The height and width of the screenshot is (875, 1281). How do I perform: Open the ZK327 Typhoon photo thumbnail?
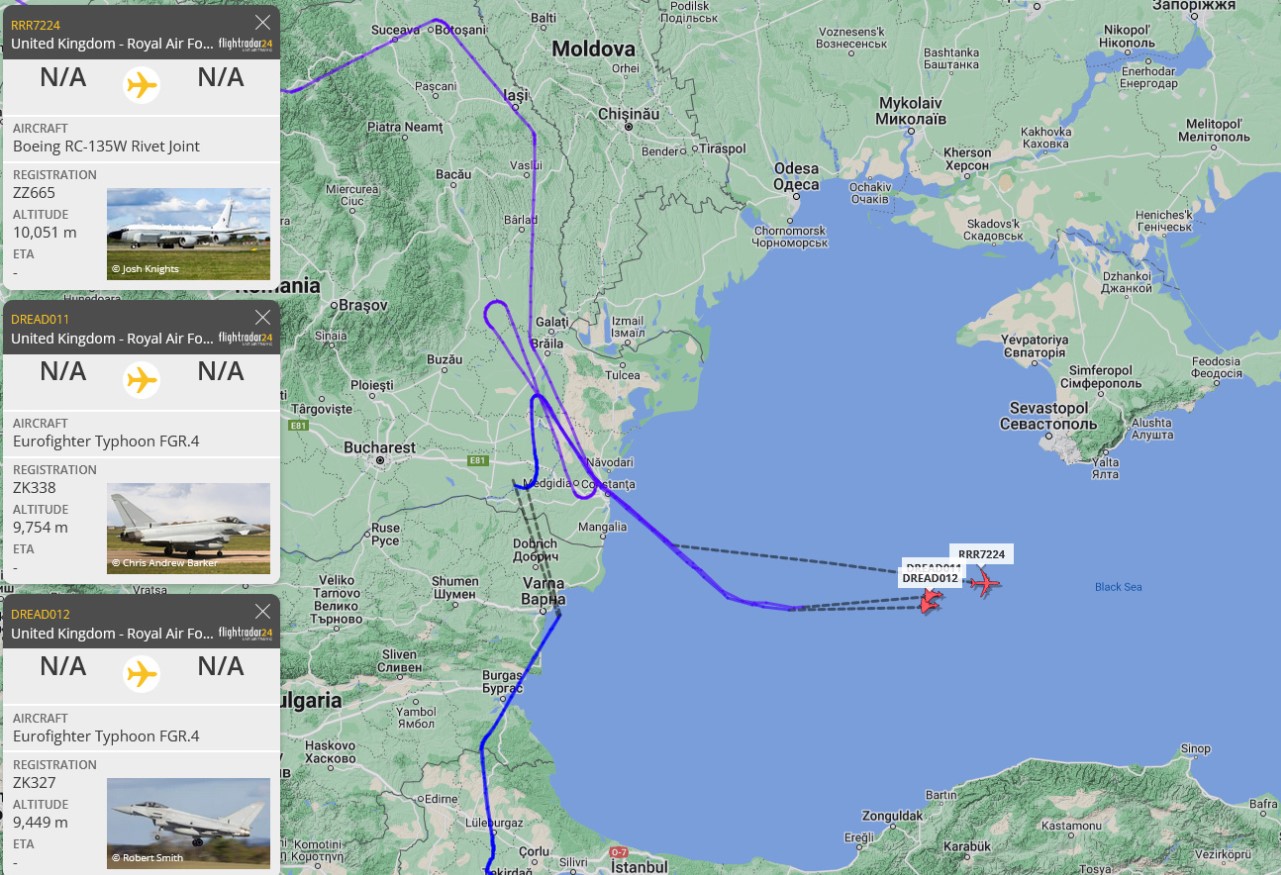(189, 823)
